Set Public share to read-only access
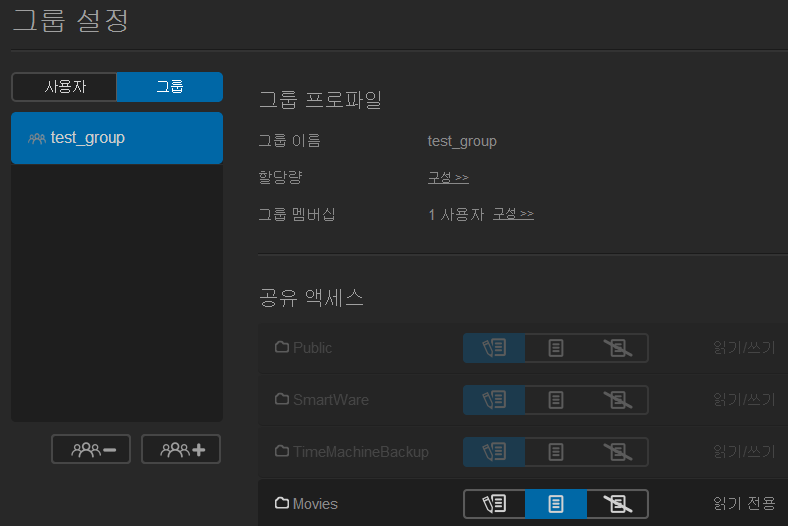 click(556, 348)
